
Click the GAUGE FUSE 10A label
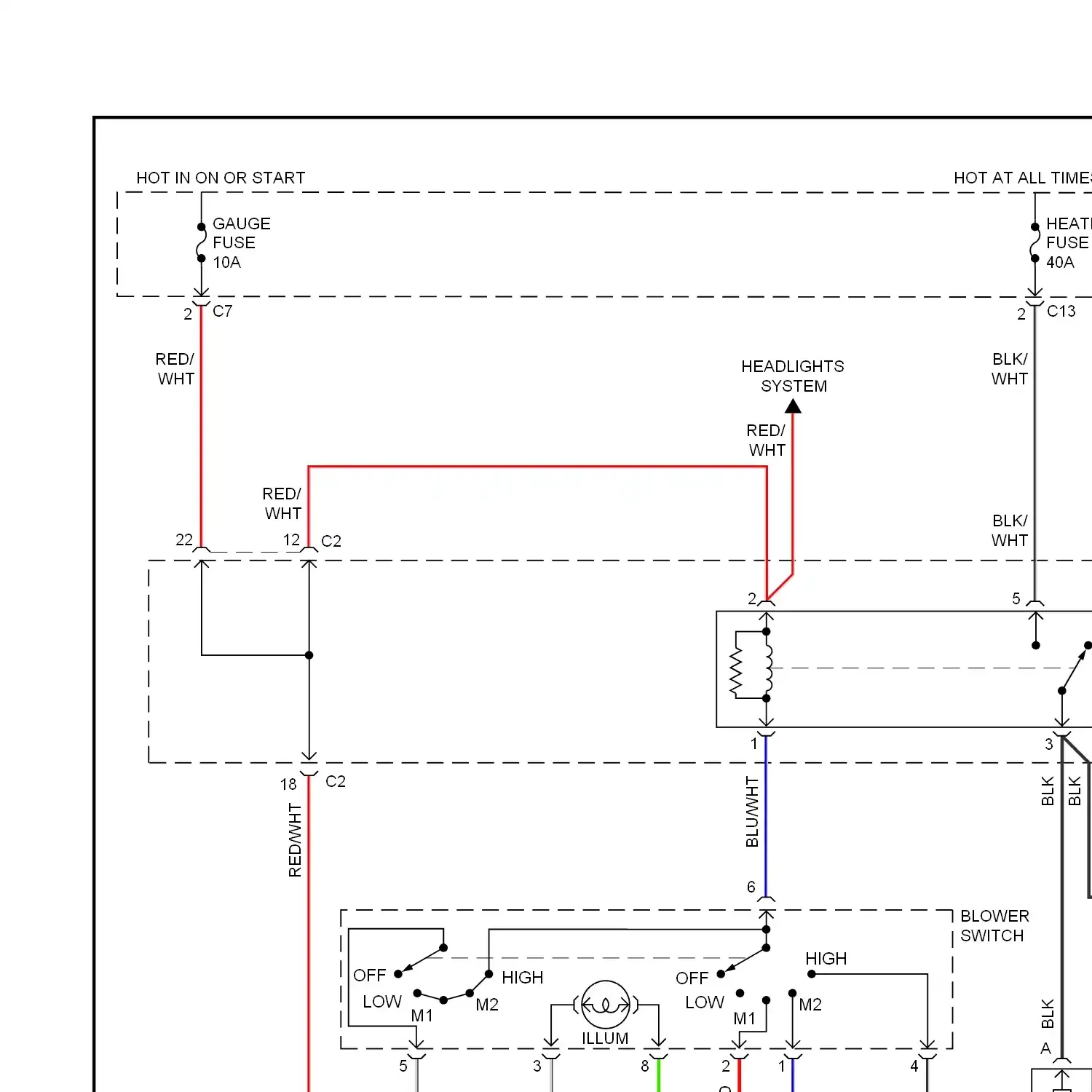pos(242,242)
